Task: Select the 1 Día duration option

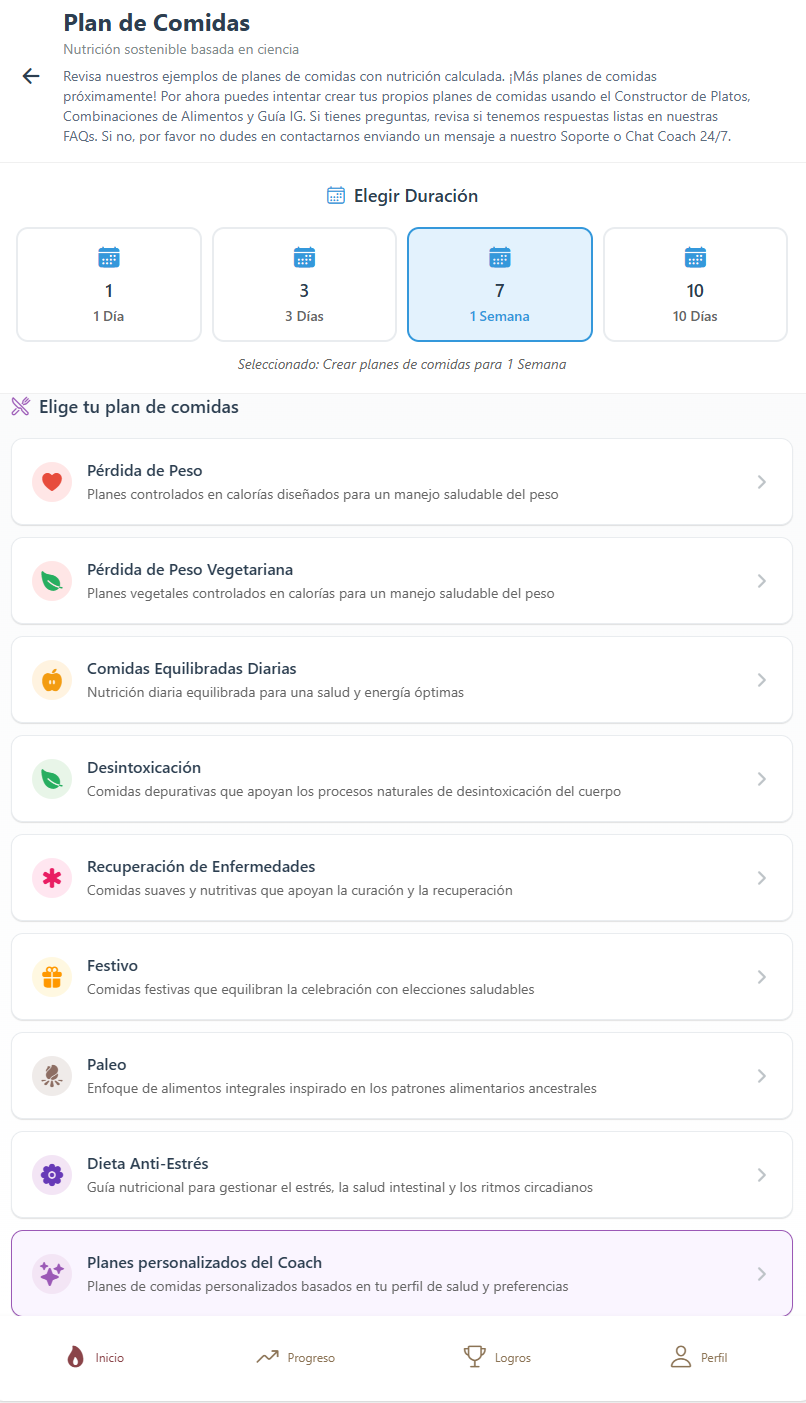Action: [x=109, y=285]
